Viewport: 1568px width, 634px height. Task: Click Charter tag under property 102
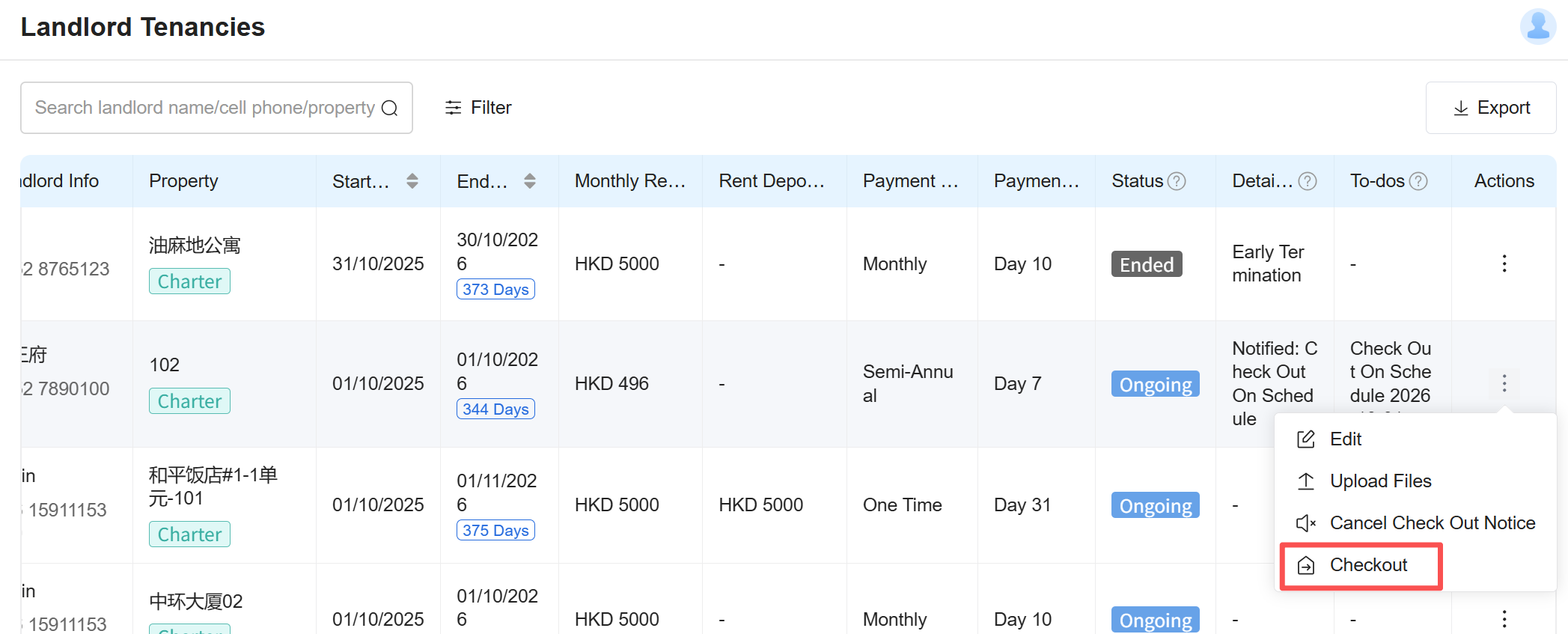pyautogui.click(x=189, y=401)
